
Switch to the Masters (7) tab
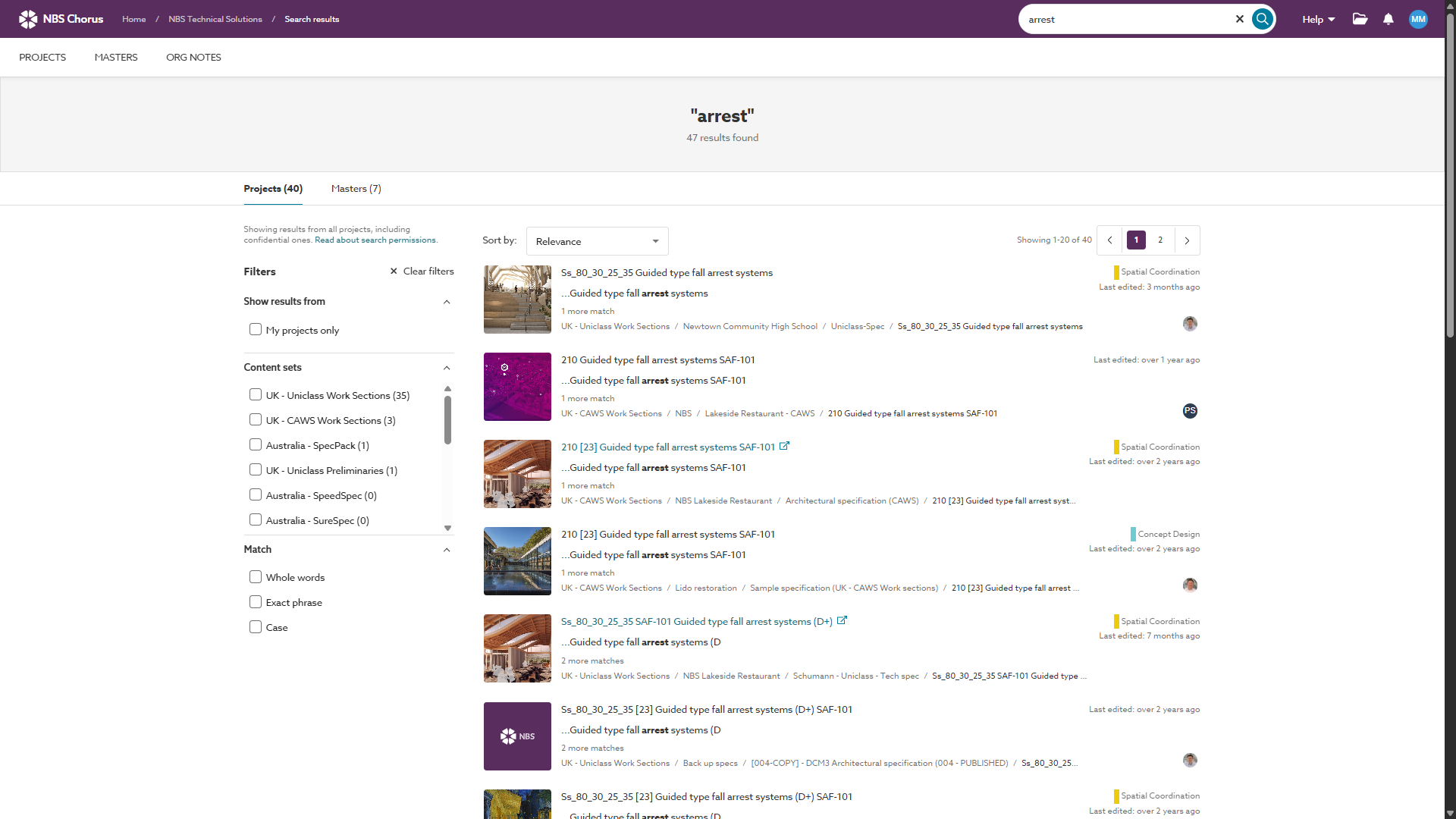coord(356,189)
